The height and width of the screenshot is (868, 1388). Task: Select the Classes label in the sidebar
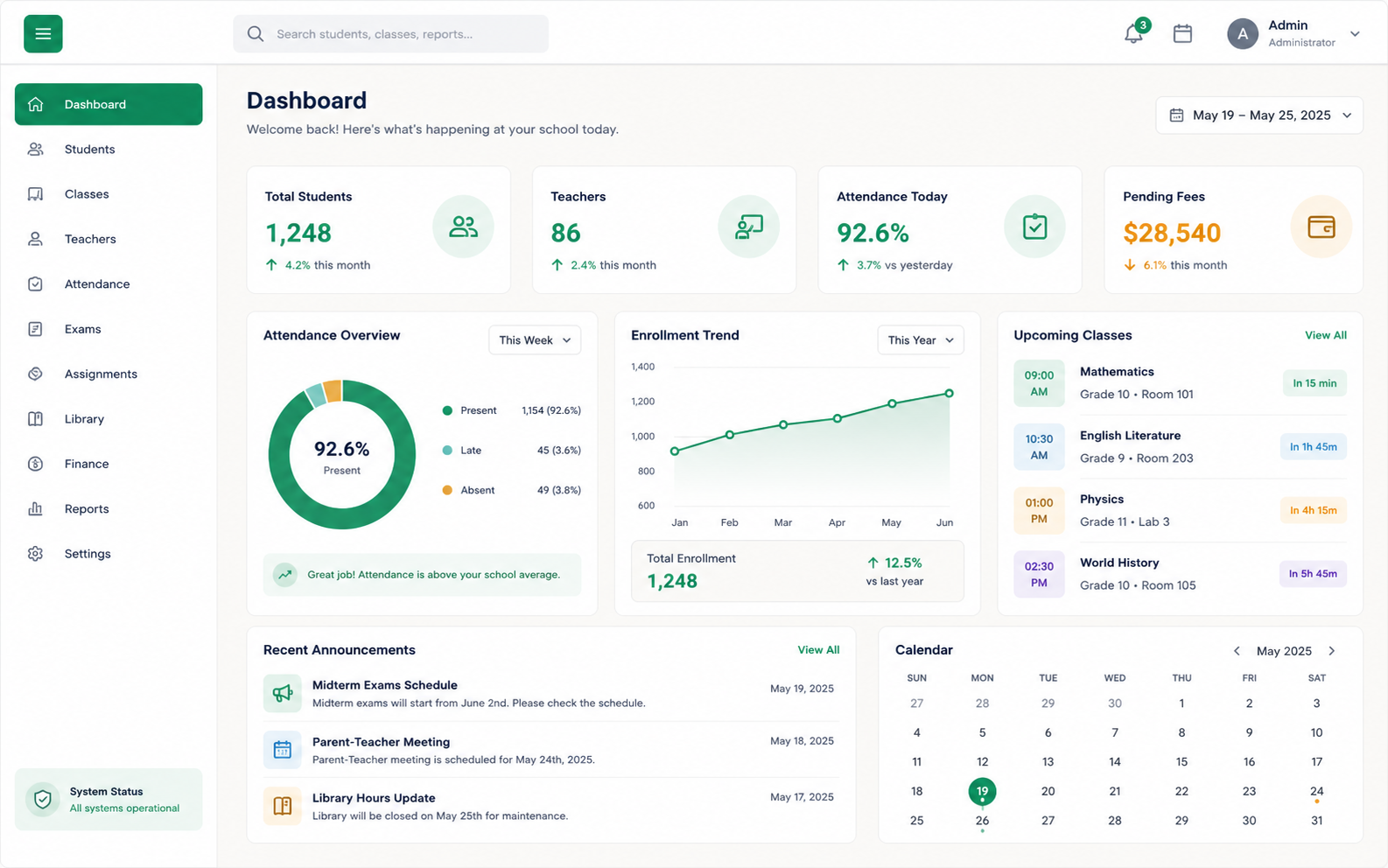[87, 194]
